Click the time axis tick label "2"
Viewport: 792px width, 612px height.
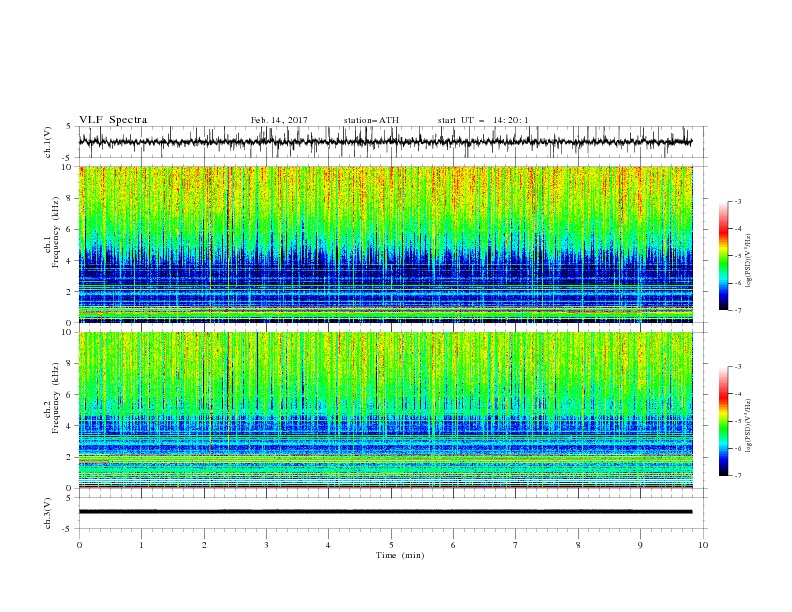click(204, 545)
